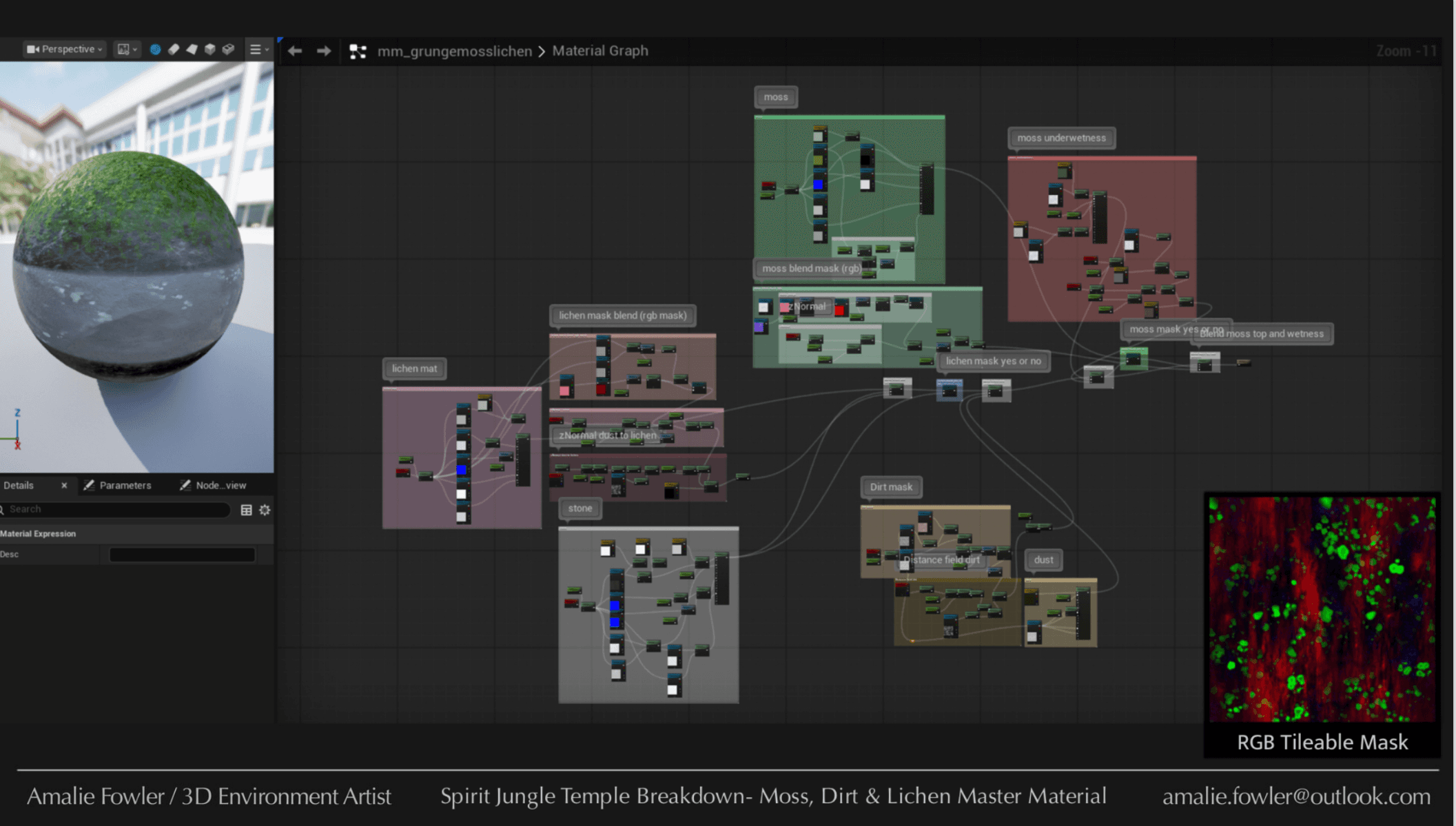Click the graph hierarchy icon in breadcrumb

pyautogui.click(x=358, y=51)
